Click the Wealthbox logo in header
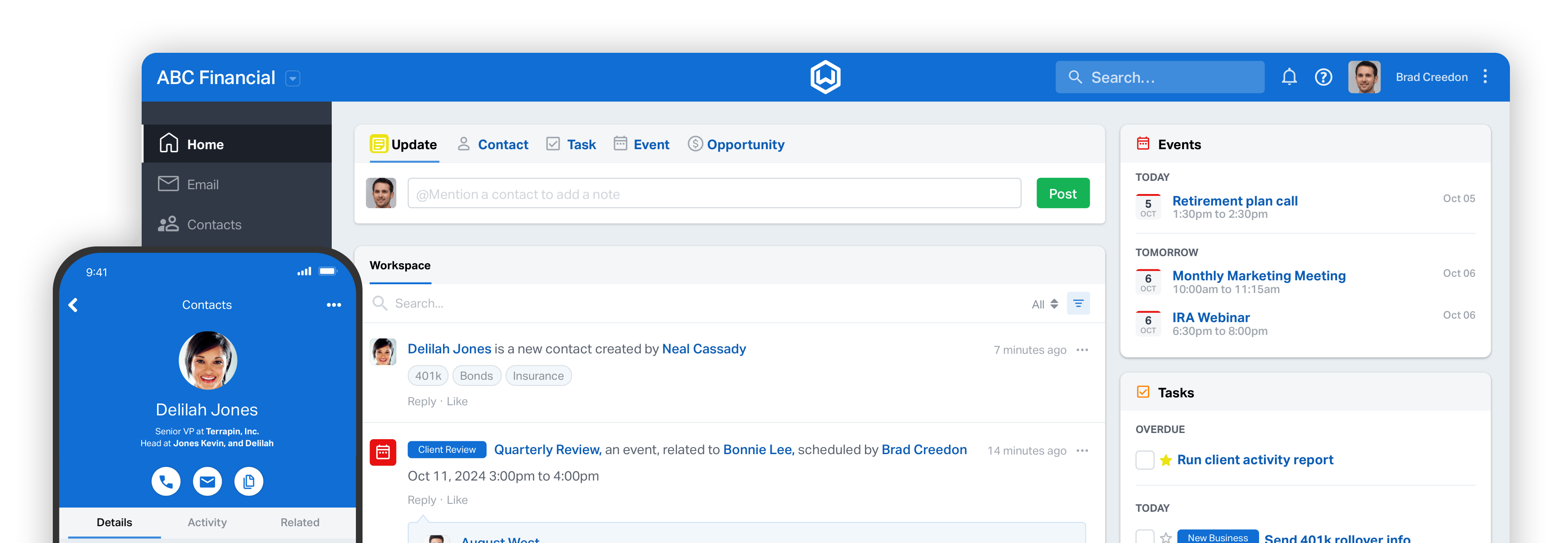The width and height of the screenshot is (1568, 543). coord(825,77)
